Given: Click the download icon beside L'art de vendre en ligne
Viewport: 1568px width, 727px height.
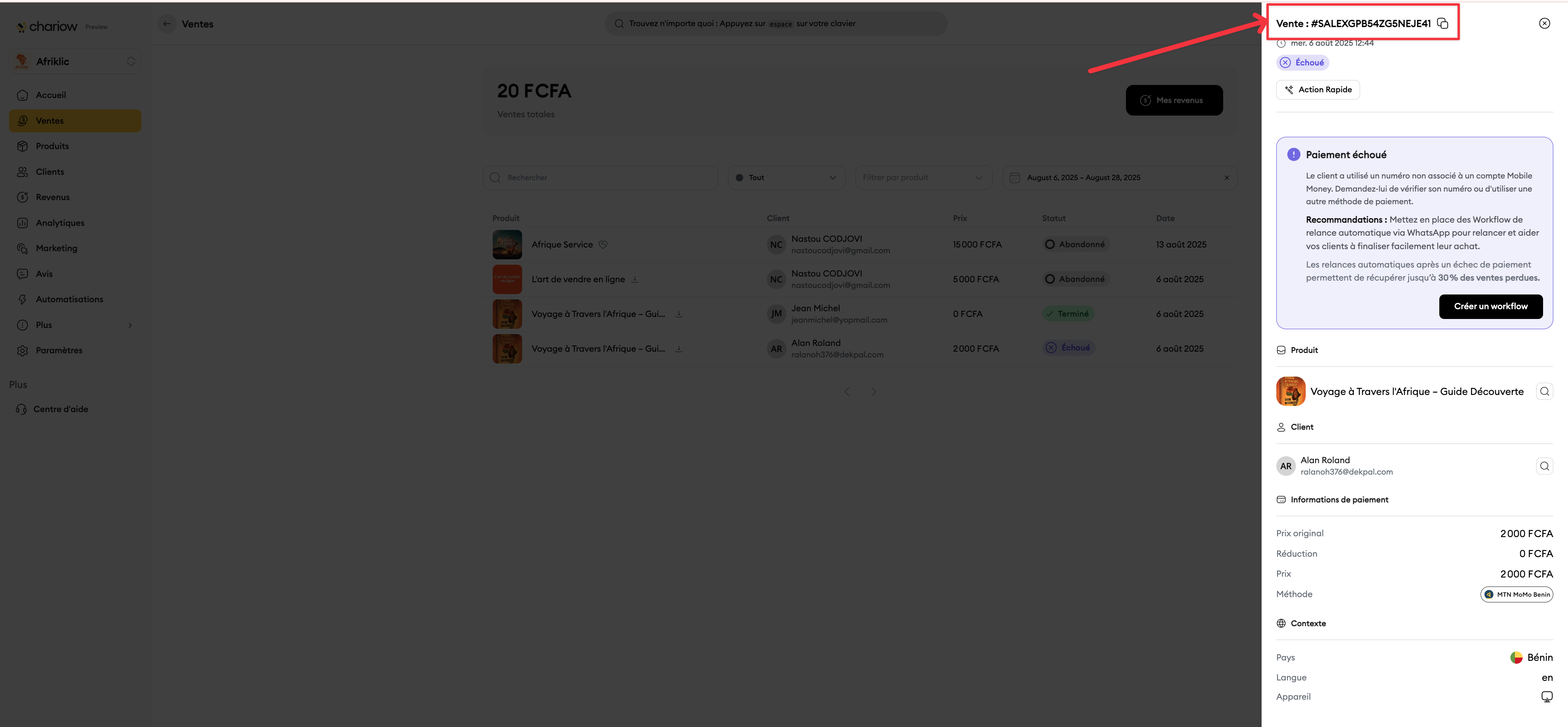Looking at the screenshot, I should tap(634, 279).
